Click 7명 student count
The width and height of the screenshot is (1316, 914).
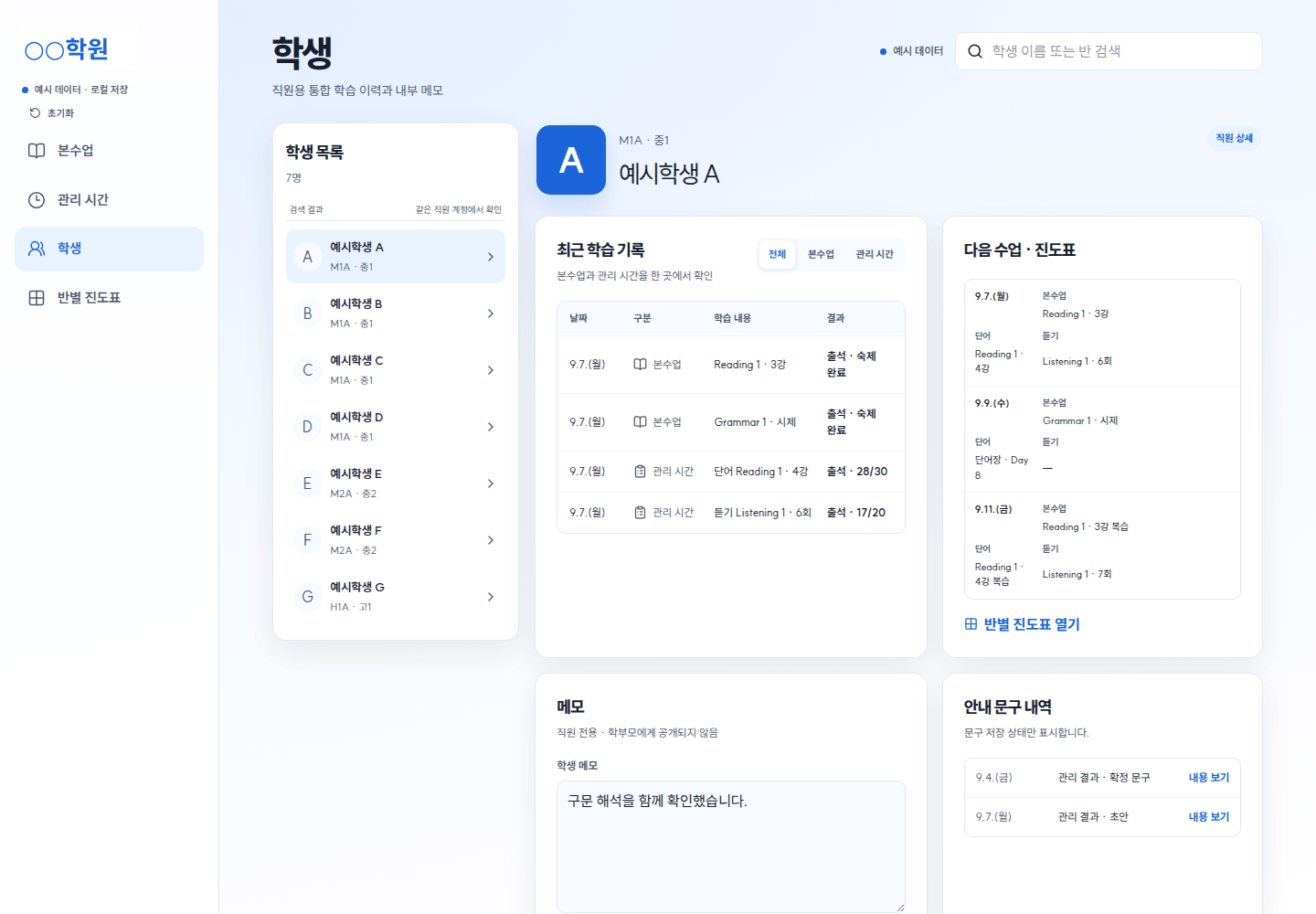pyautogui.click(x=293, y=178)
